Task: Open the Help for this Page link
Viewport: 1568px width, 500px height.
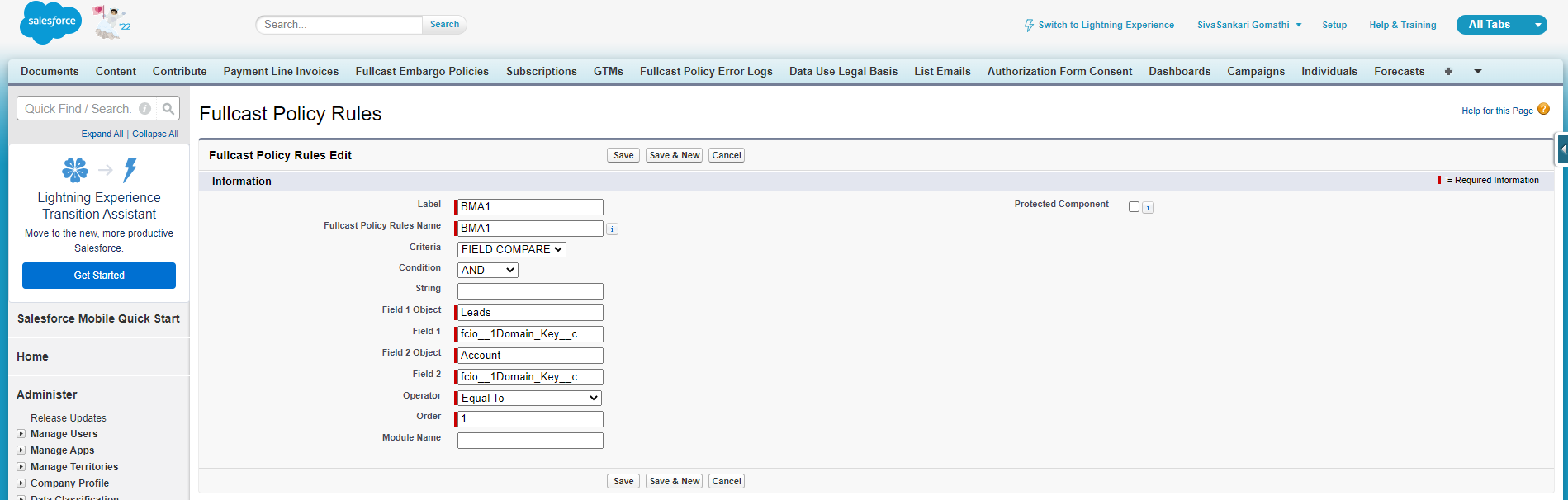Action: pos(1497,111)
